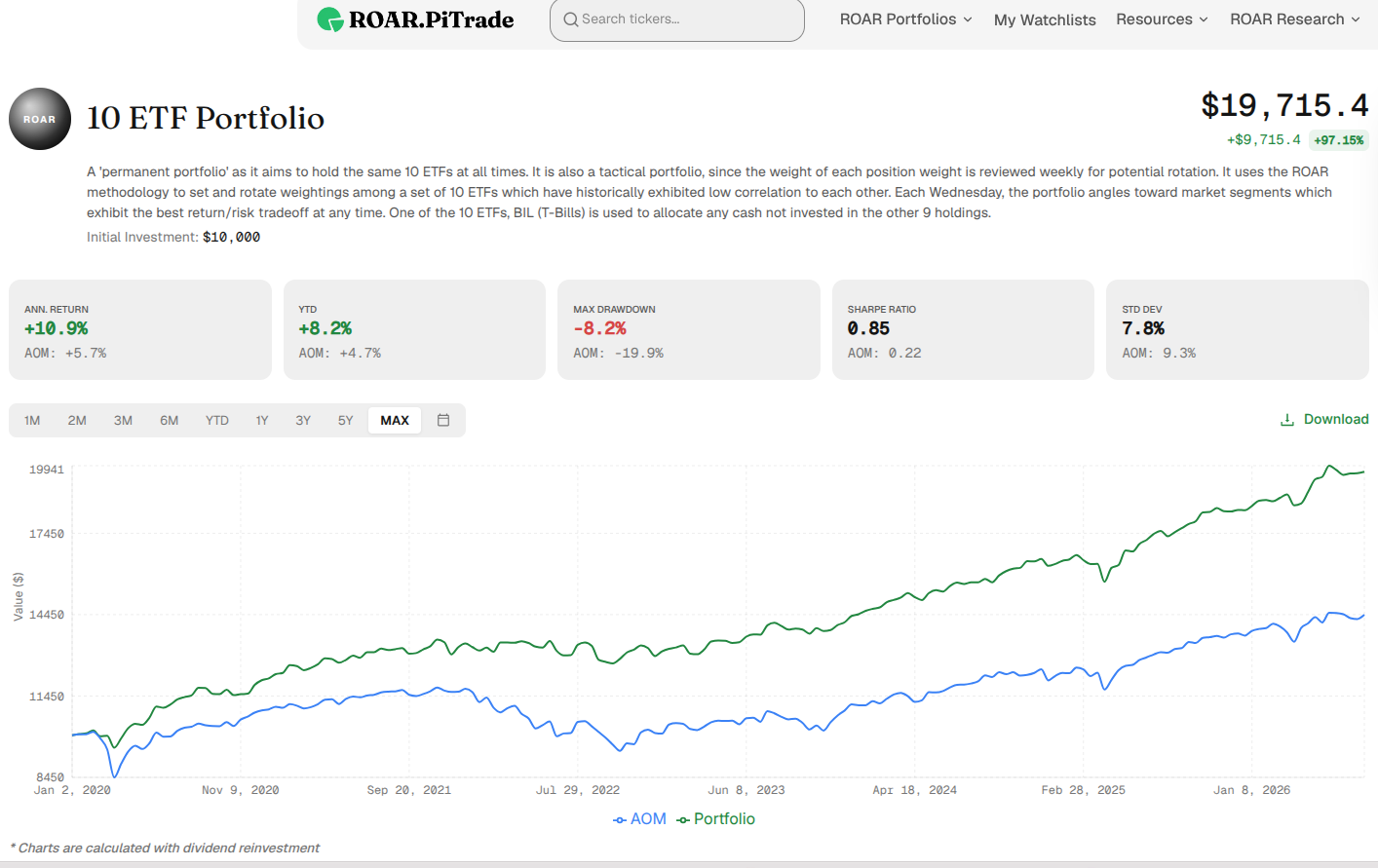Click the download arrow icon
1378x868 pixels.
[x=1287, y=420]
